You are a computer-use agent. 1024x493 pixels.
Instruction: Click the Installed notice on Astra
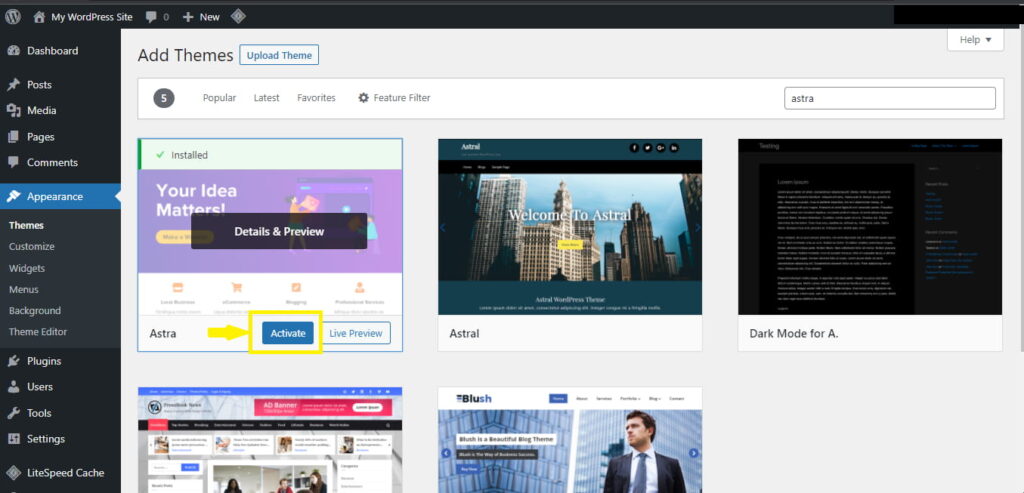tap(270, 155)
